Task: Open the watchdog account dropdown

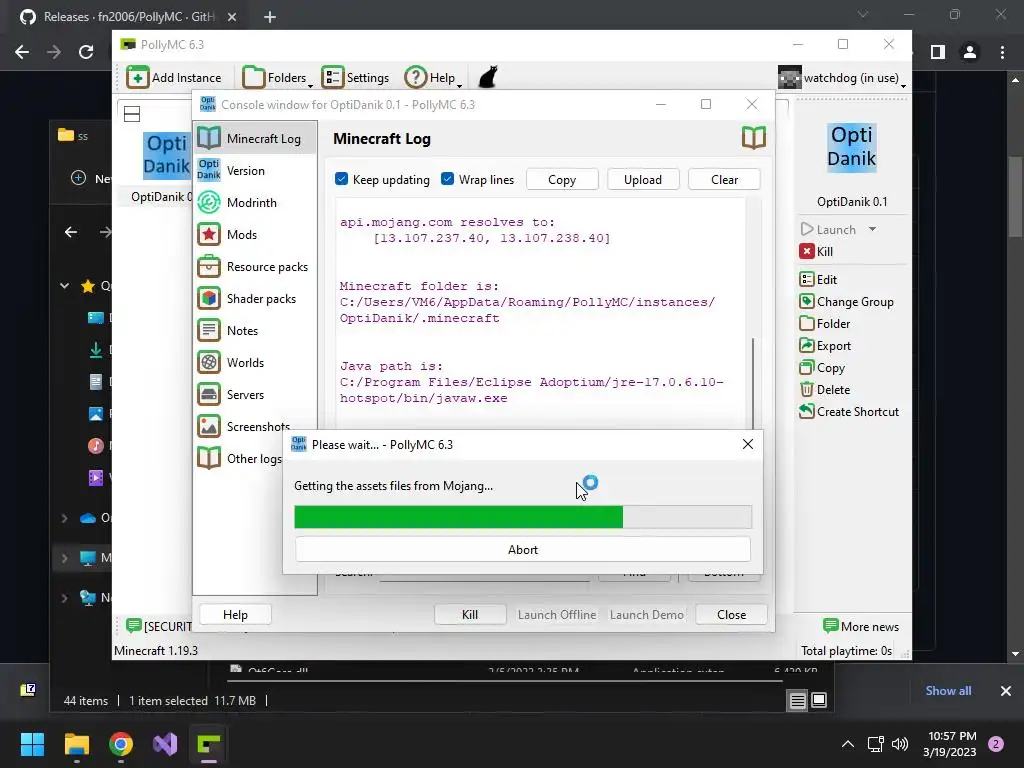Action: coord(842,78)
